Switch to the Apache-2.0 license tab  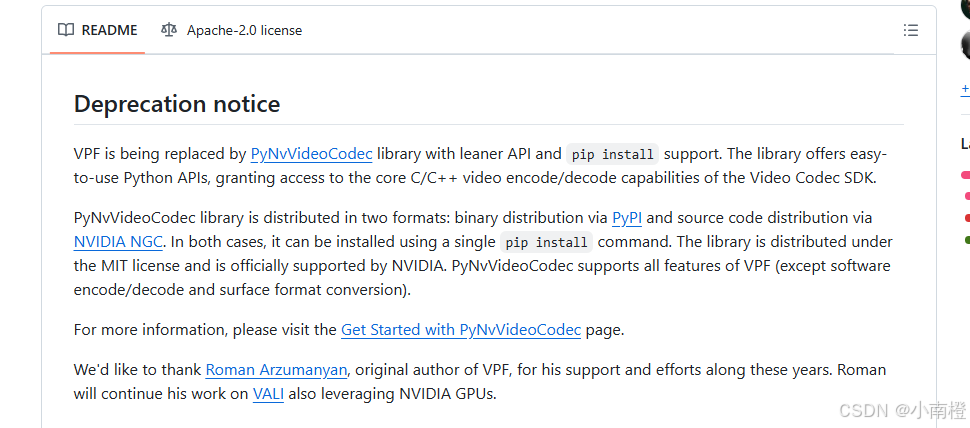(x=231, y=30)
